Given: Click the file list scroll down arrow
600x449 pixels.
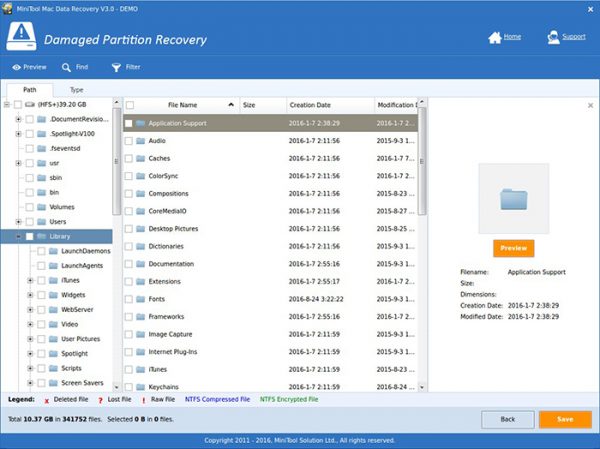Looking at the screenshot, I should (x=422, y=387).
